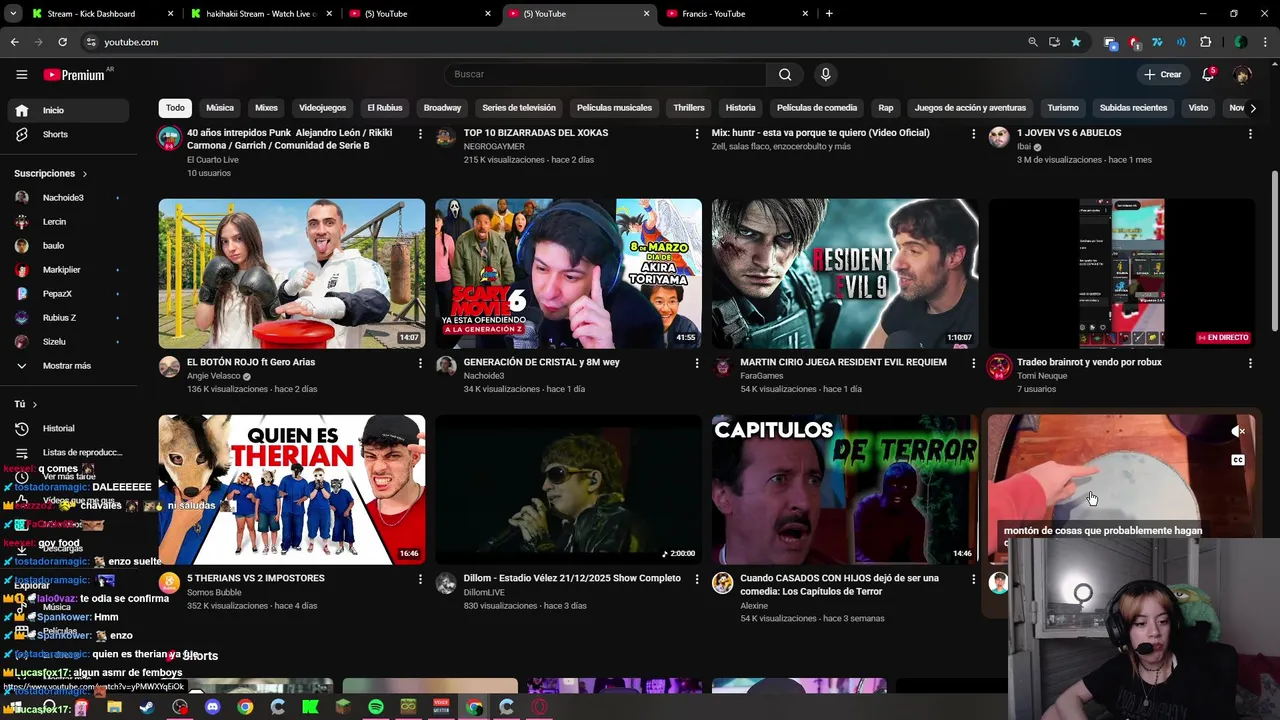Open options for GENERACIÓN DE CRISTAL video
The height and width of the screenshot is (720, 1280).
(x=697, y=363)
